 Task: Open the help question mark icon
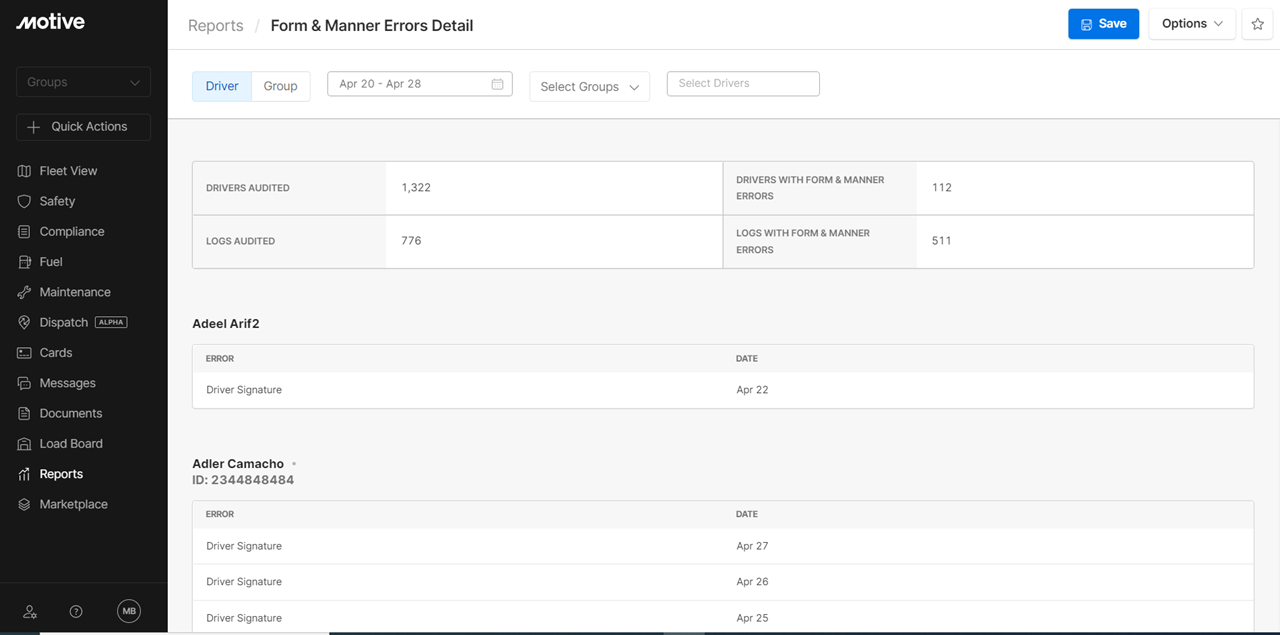(76, 611)
